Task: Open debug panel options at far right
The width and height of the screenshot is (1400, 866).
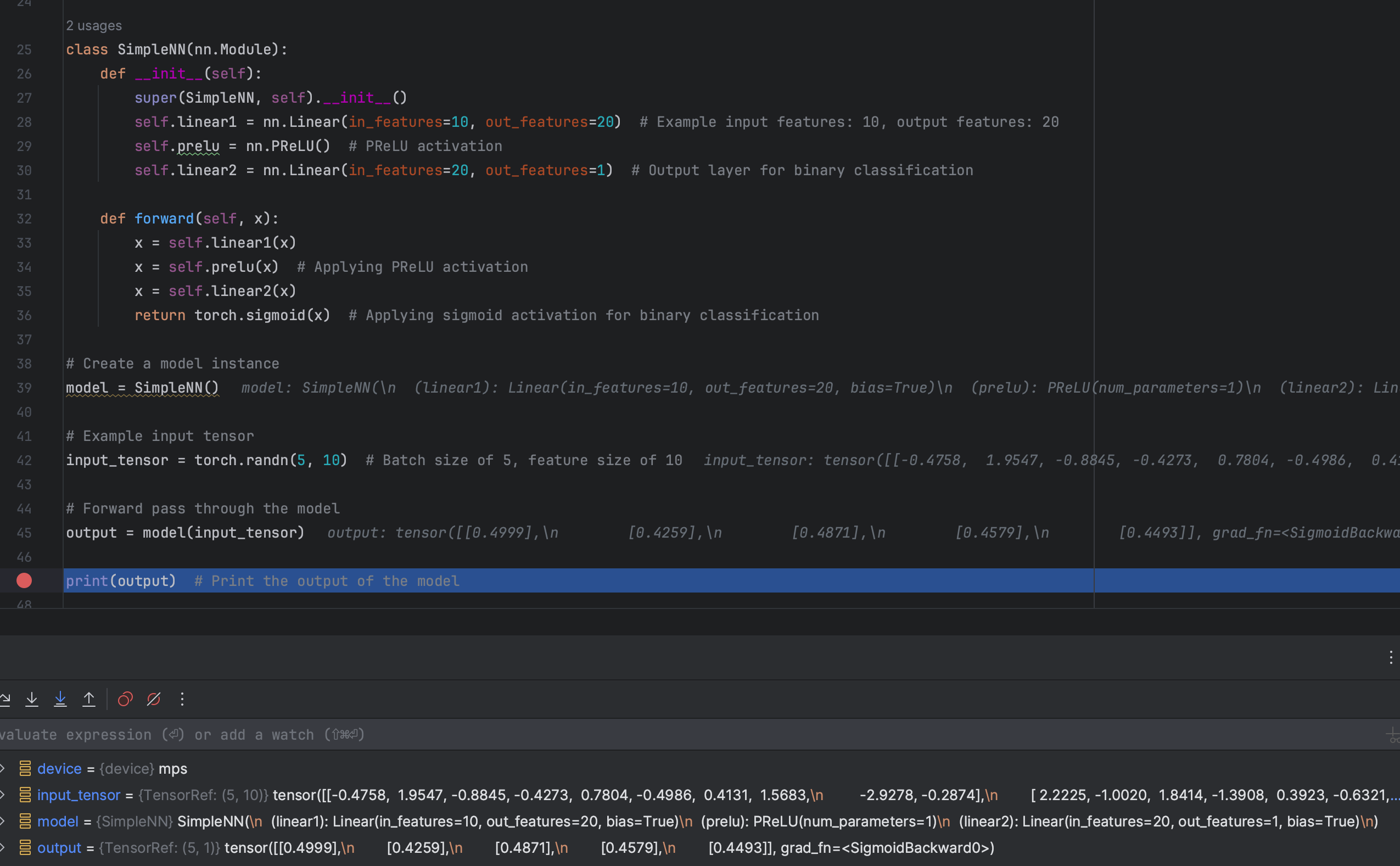Action: [x=1390, y=657]
